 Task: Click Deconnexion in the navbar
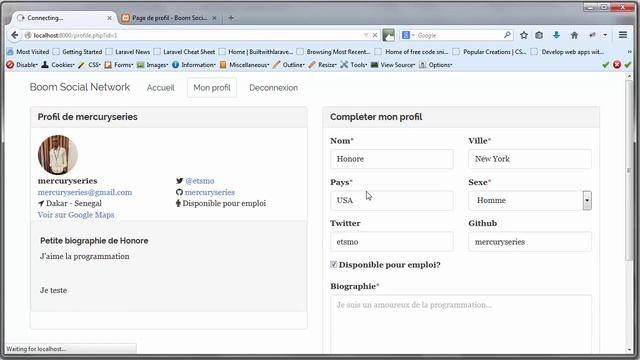click(273, 88)
